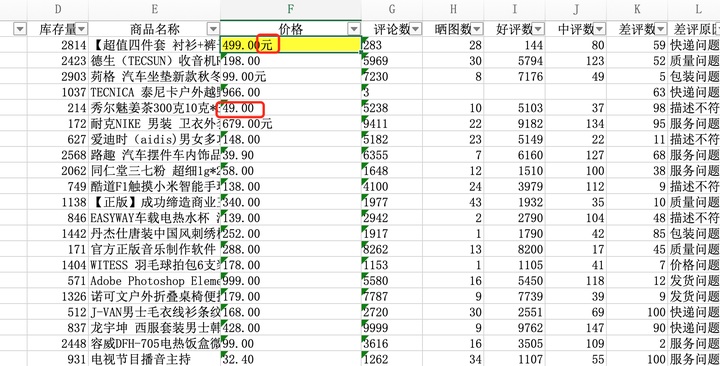Click stock cell 2814
The width and height of the screenshot is (720, 366).
[x=58, y=45]
